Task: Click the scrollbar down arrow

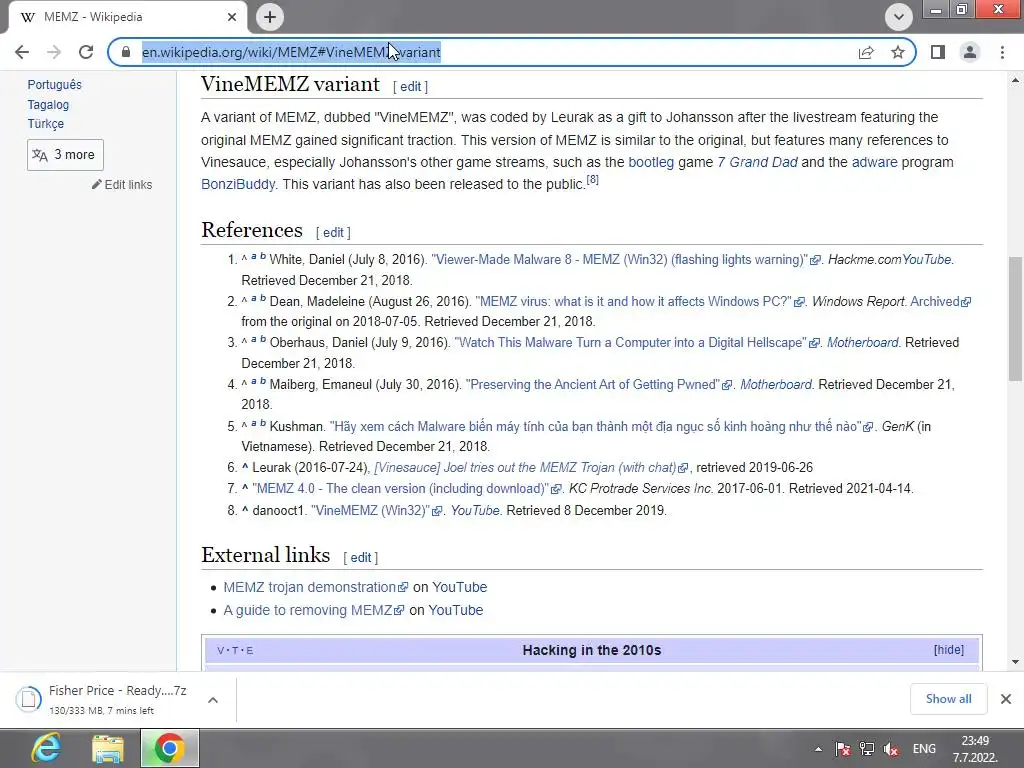Action: [x=1015, y=662]
